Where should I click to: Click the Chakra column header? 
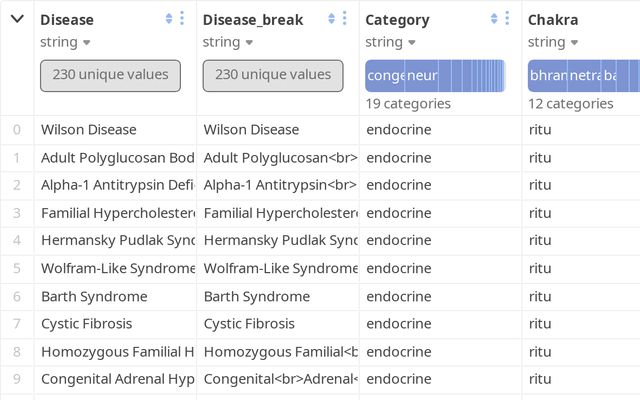pyautogui.click(x=553, y=20)
